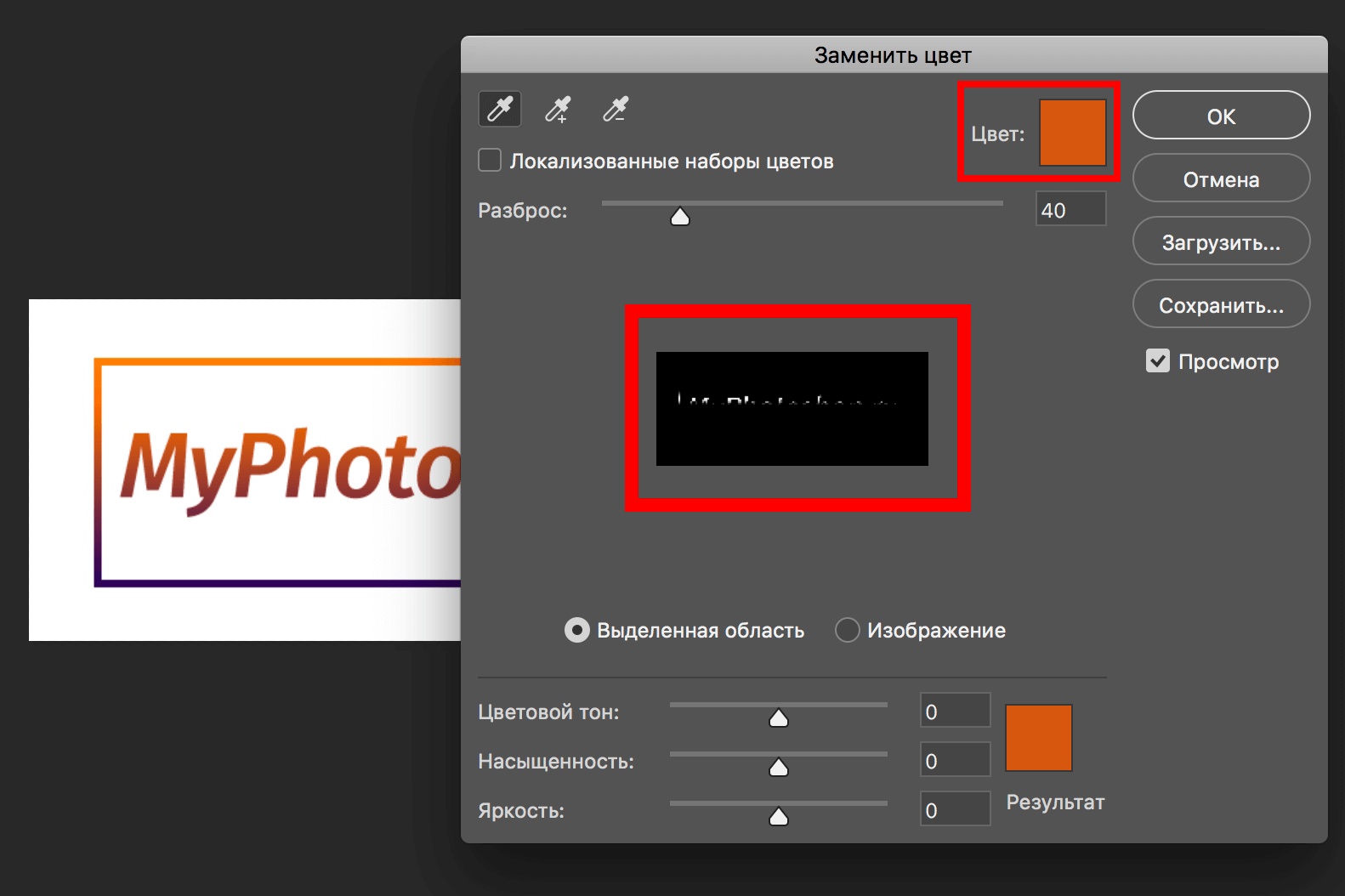Select the Выделенная область radio button
1345x896 pixels.
[576, 630]
